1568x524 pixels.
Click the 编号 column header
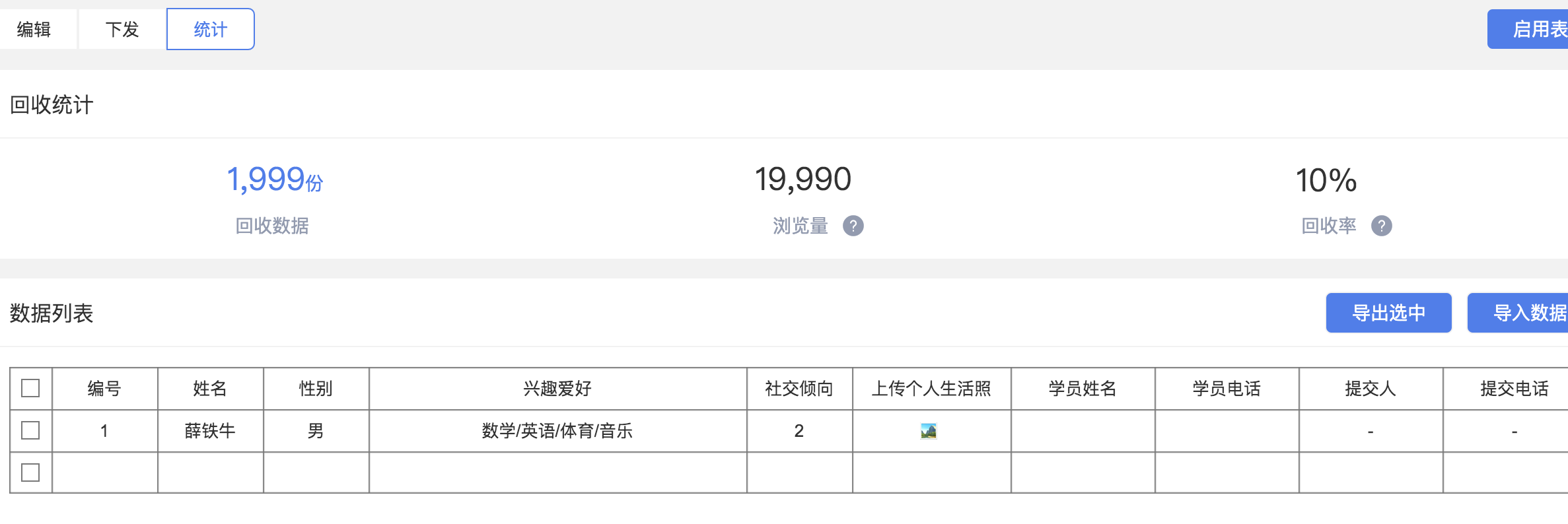pos(104,388)
